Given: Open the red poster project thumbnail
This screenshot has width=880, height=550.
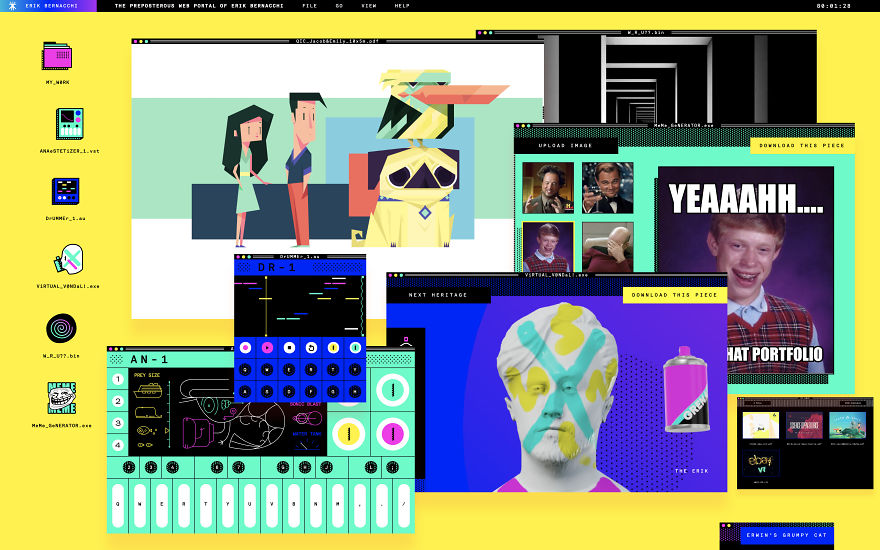Looking at the screenshot, I should pyautogui.click(x=804, y=425).
